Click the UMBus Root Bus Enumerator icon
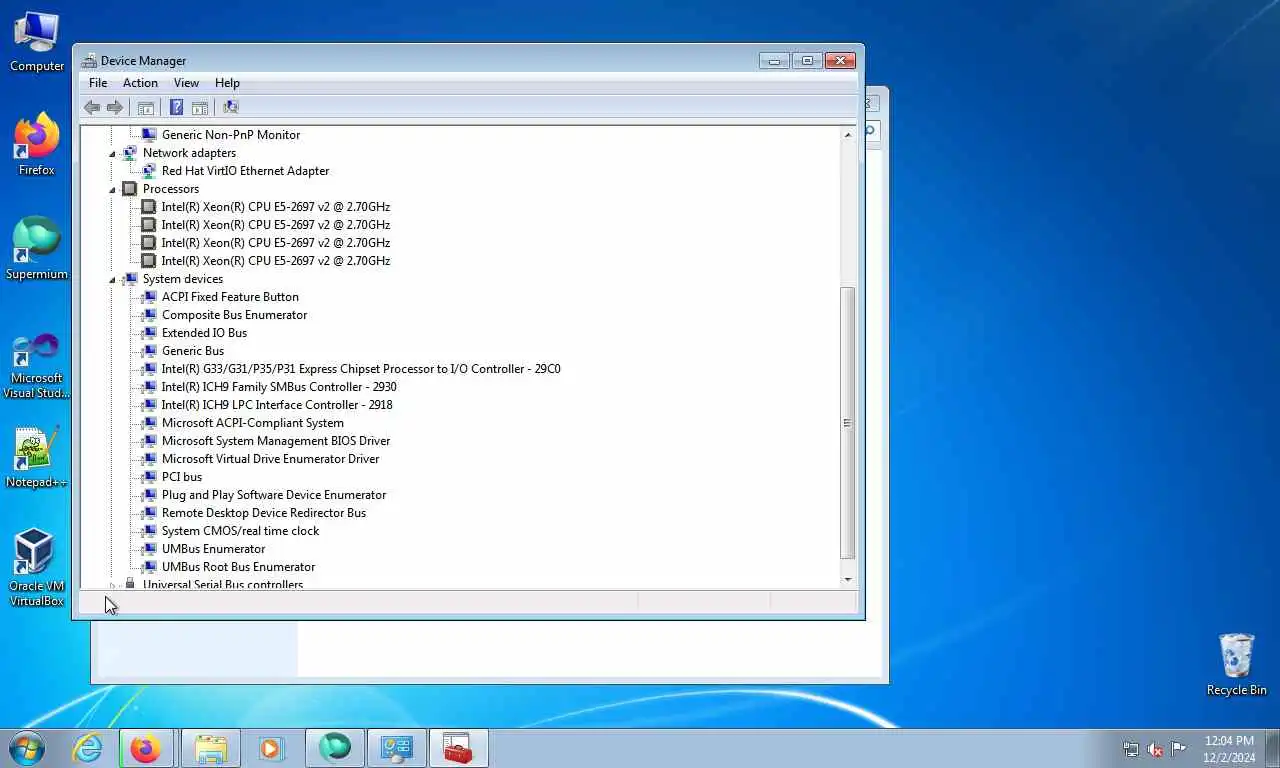The height and width of the screenshot is (768, 1280). coord(148,567)
